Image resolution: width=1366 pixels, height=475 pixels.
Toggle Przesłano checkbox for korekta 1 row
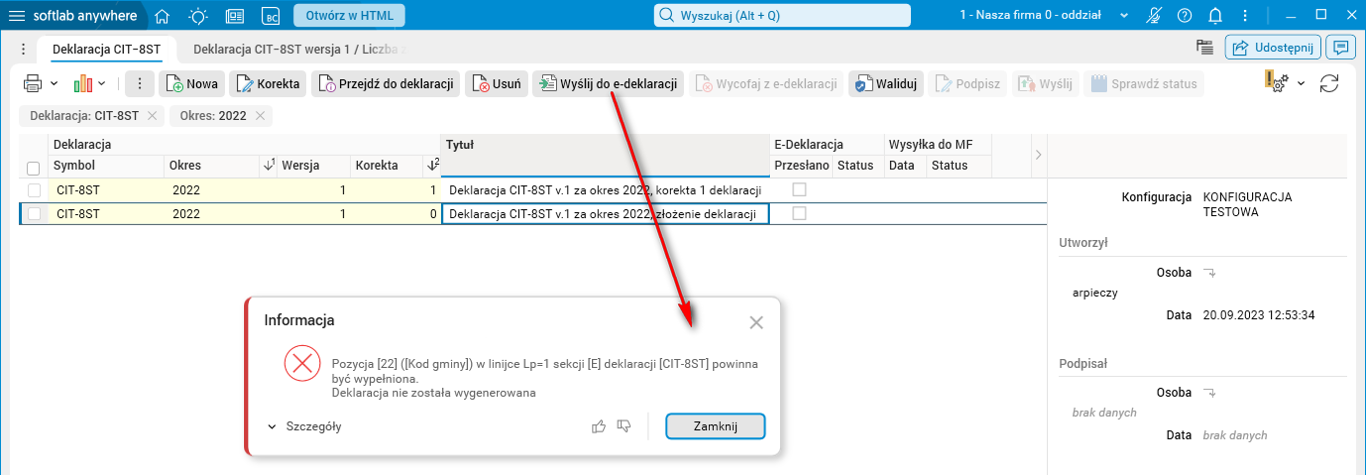799,190
